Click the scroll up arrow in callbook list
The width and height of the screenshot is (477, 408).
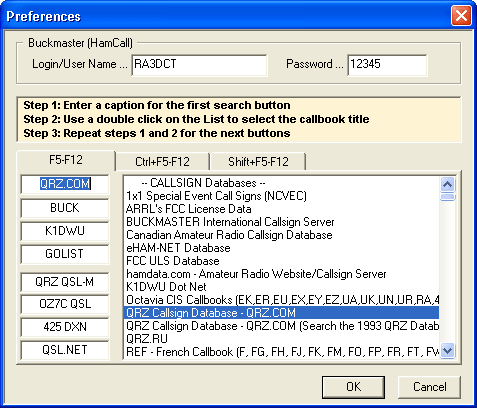click(447, 184)
